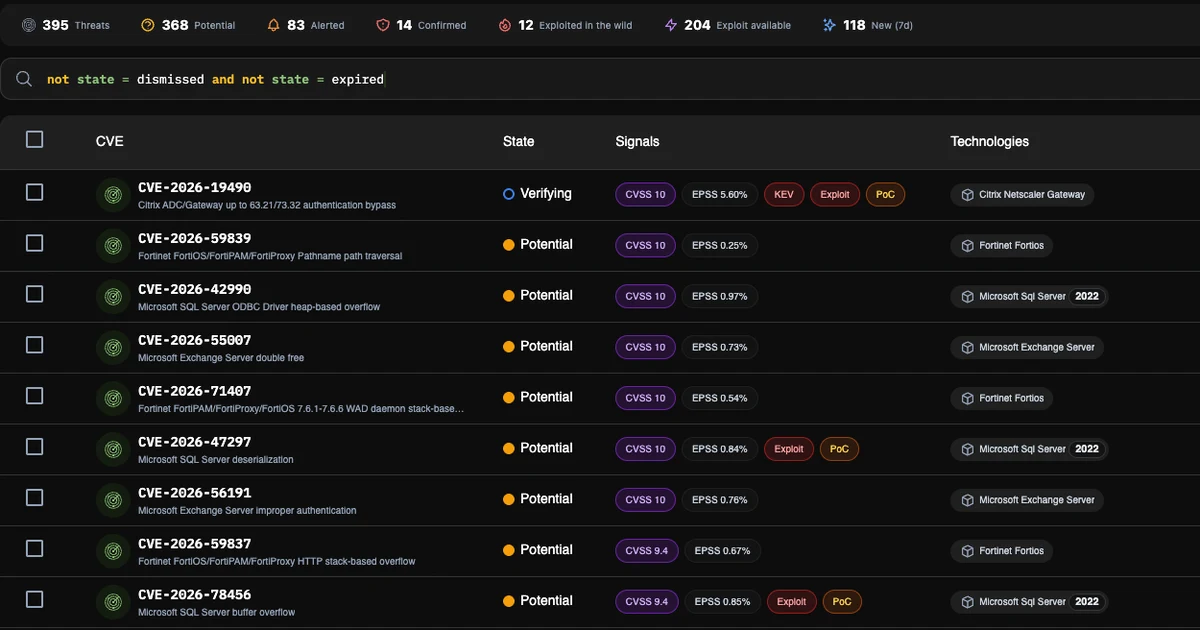Tick the checkbox for CVE-2026-56191
This screenshot has width=1200, height=630.
[x=34, y=498]
